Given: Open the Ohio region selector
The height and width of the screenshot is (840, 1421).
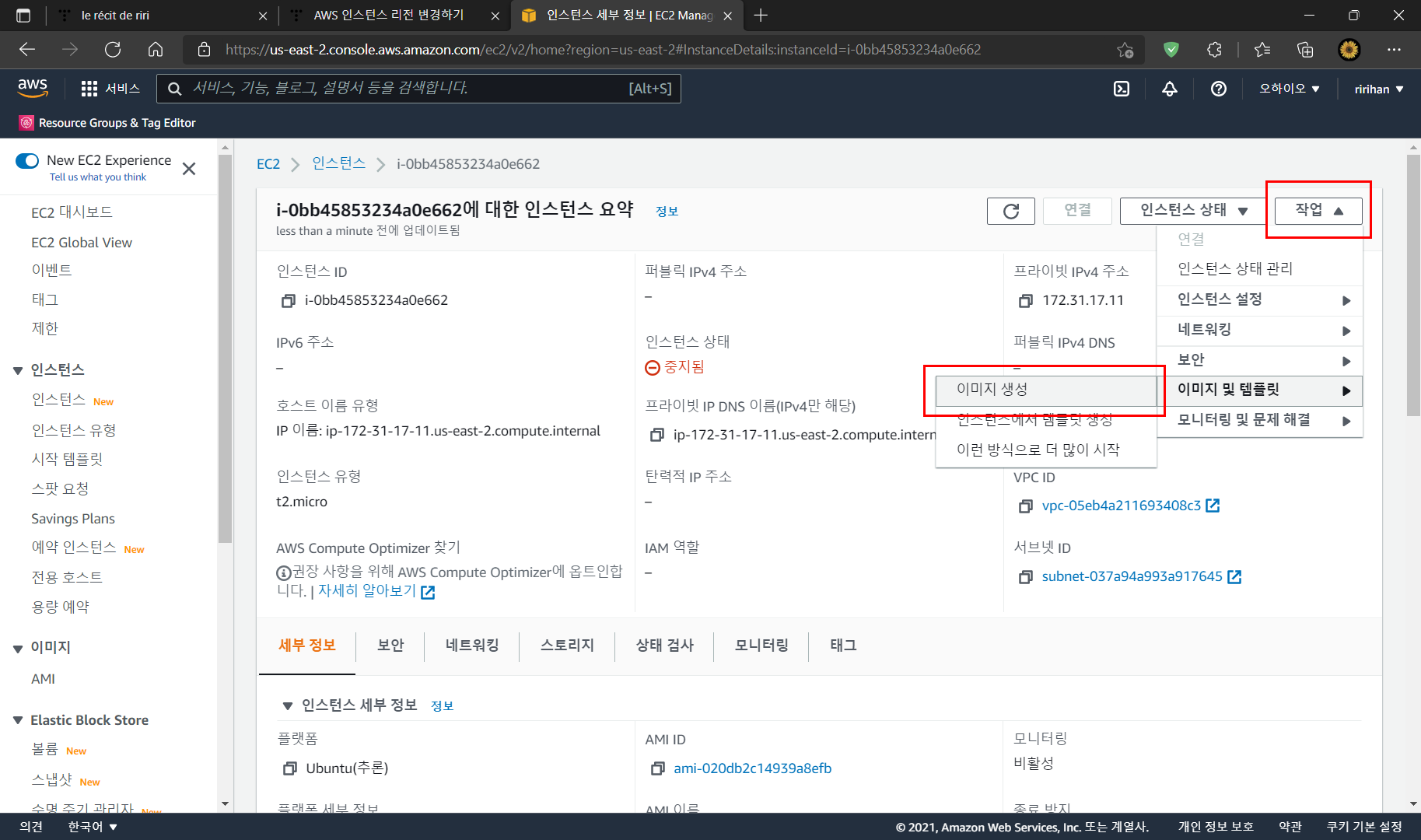Looking at the screenshot, I should pos(1290,89).
